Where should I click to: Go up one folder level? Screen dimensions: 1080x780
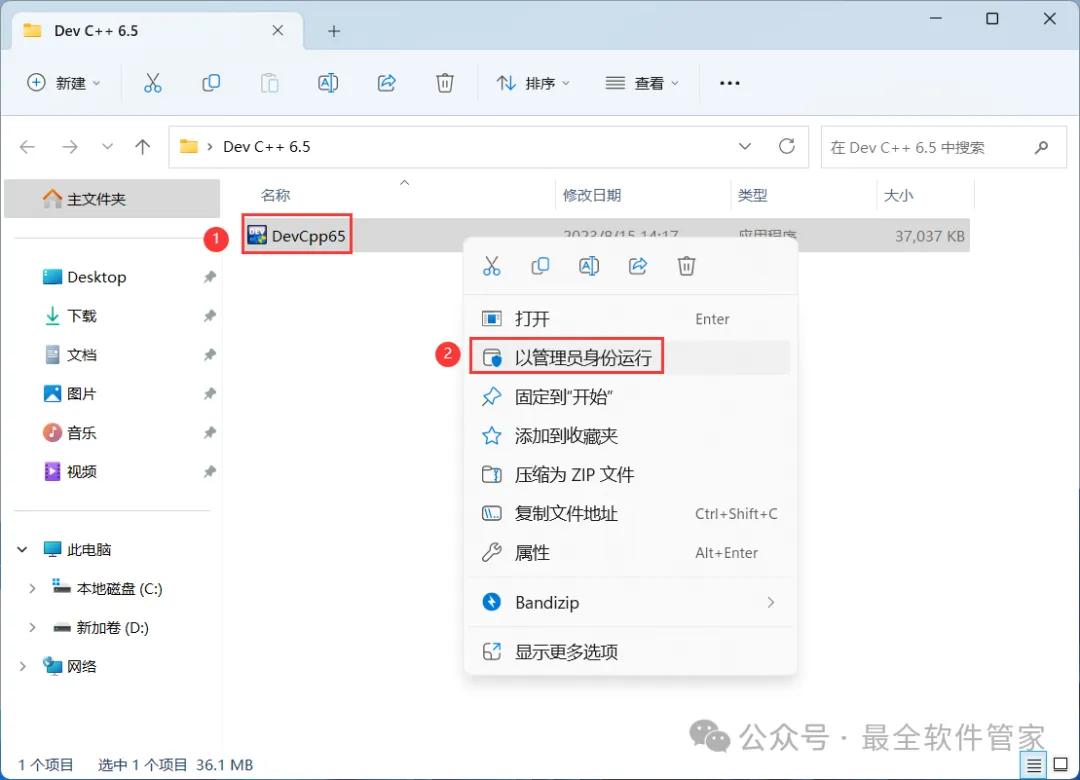tap(143, 147)
